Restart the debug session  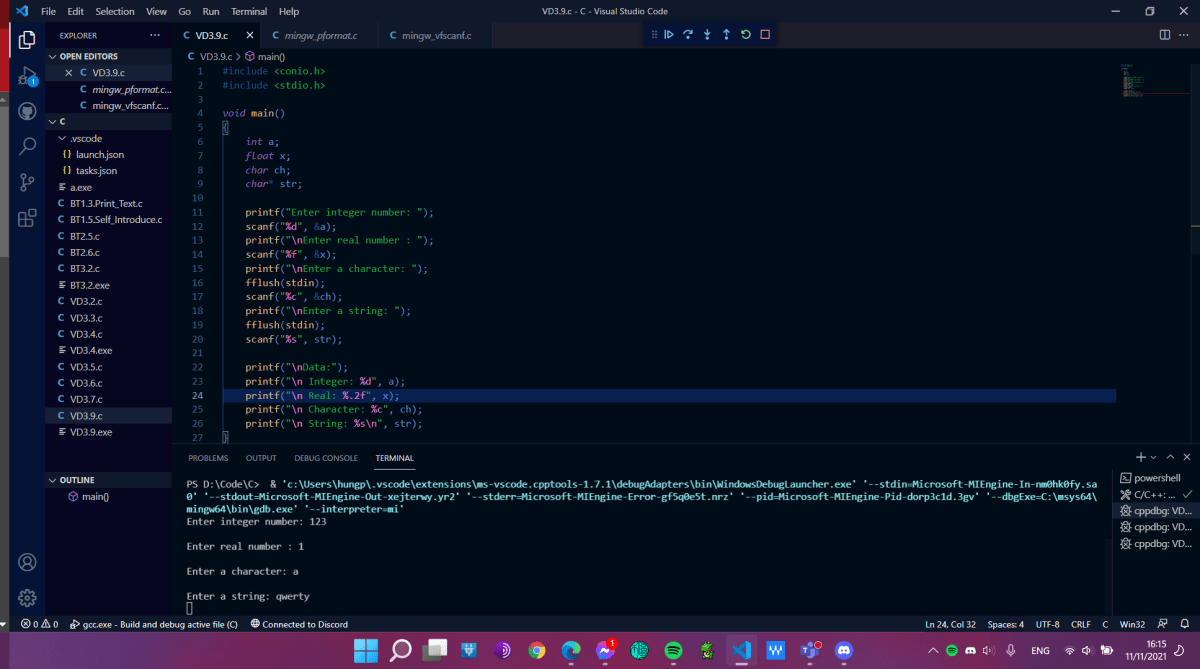(x=745, y=33)
